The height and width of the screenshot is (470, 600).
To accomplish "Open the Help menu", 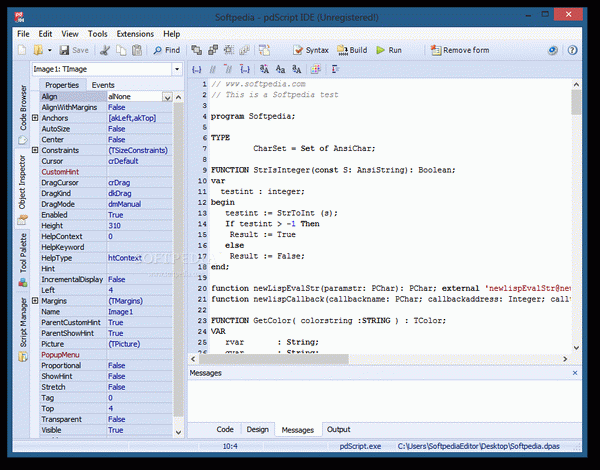I will tap(171, 34).
